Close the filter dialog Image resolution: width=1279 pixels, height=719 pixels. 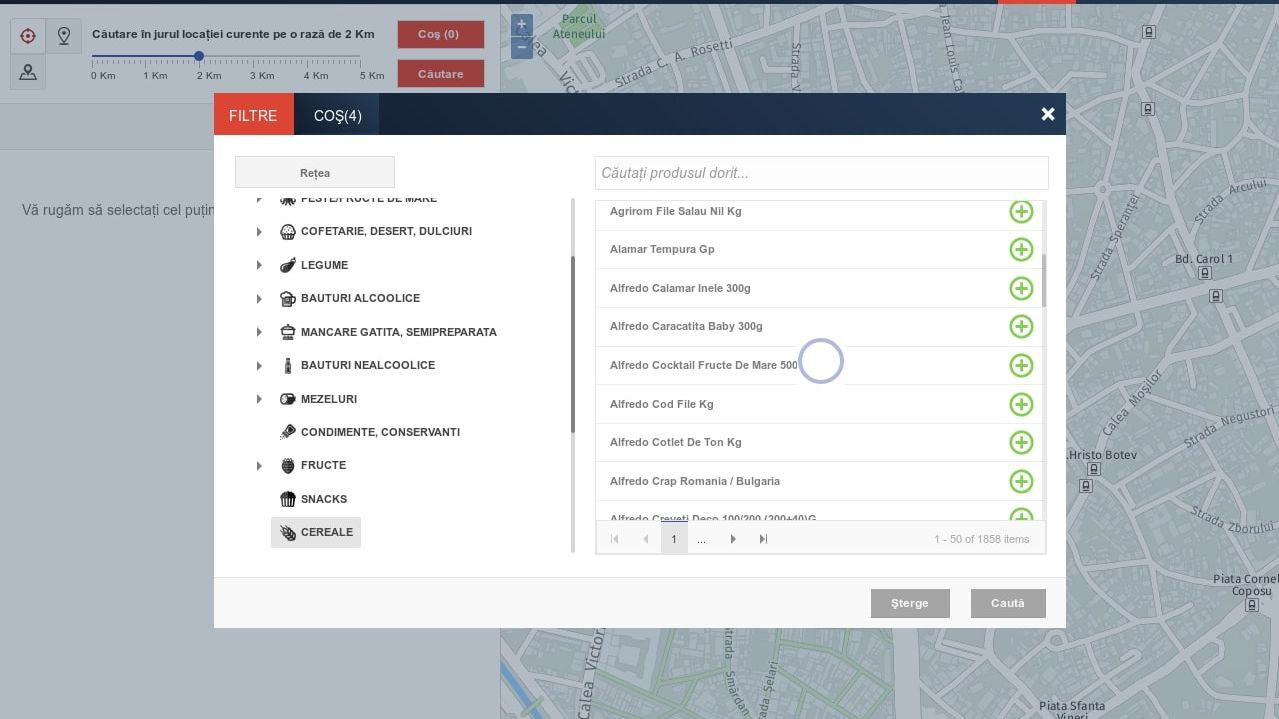tap(1047, 114)
